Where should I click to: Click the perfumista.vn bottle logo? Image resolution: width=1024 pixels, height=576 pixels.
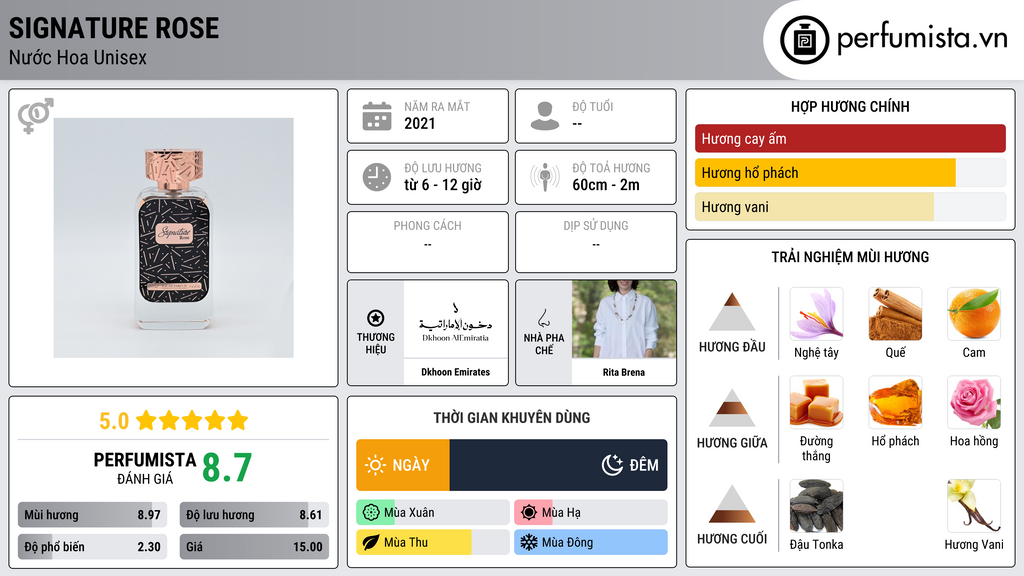805,40
